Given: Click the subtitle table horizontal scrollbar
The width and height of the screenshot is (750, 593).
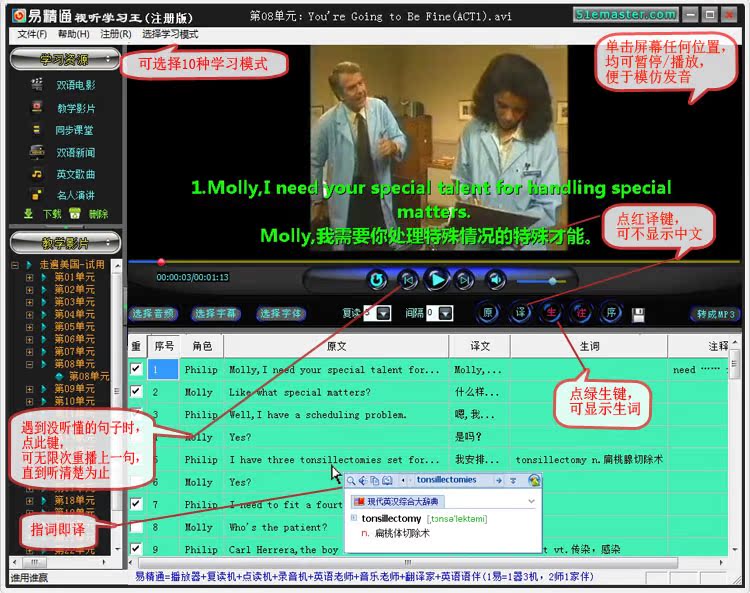Looking at the screenshot, I should pos(408,562).
